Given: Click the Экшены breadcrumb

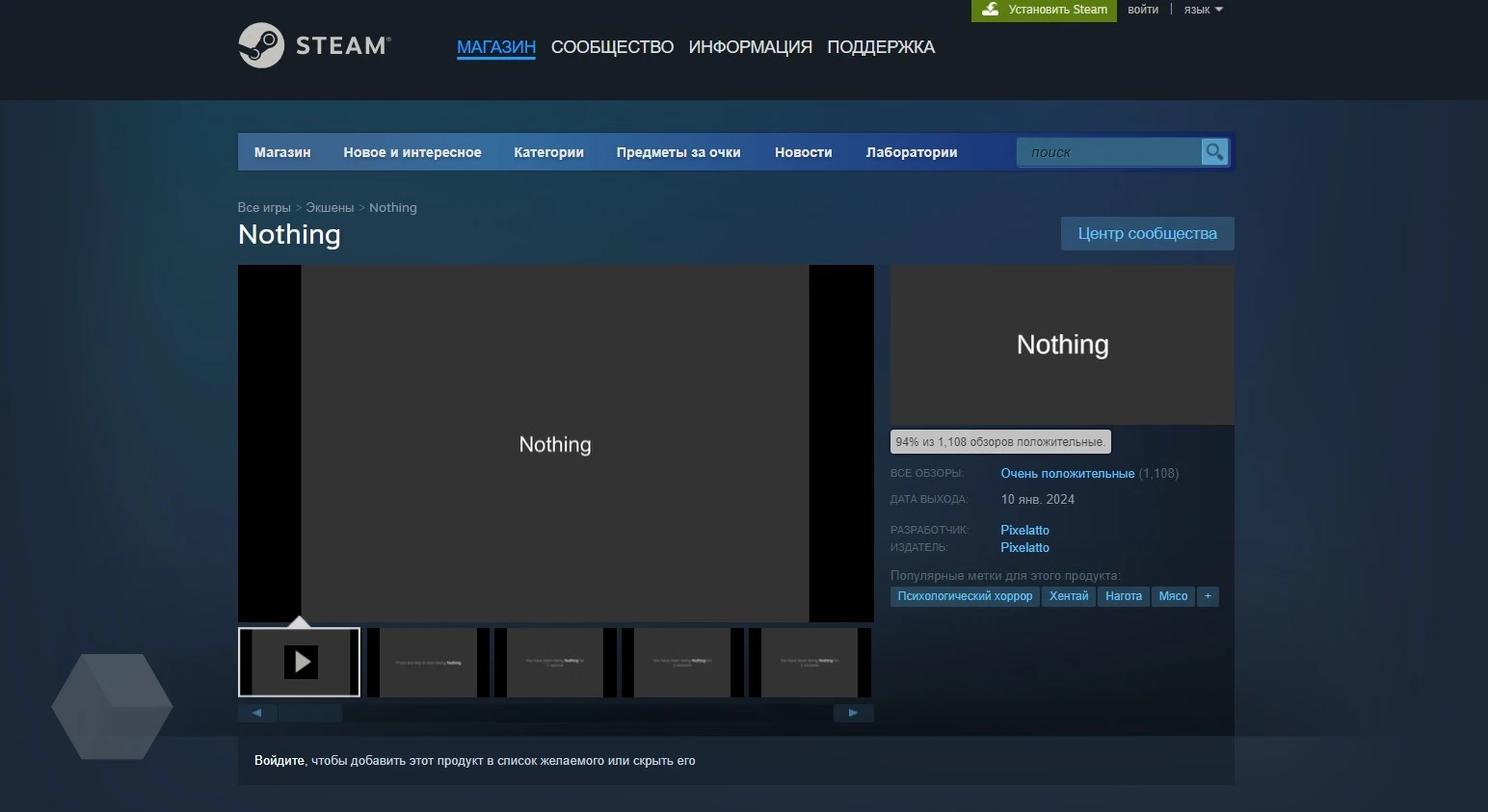Looking at the screenshot, I should pos(330,207).
